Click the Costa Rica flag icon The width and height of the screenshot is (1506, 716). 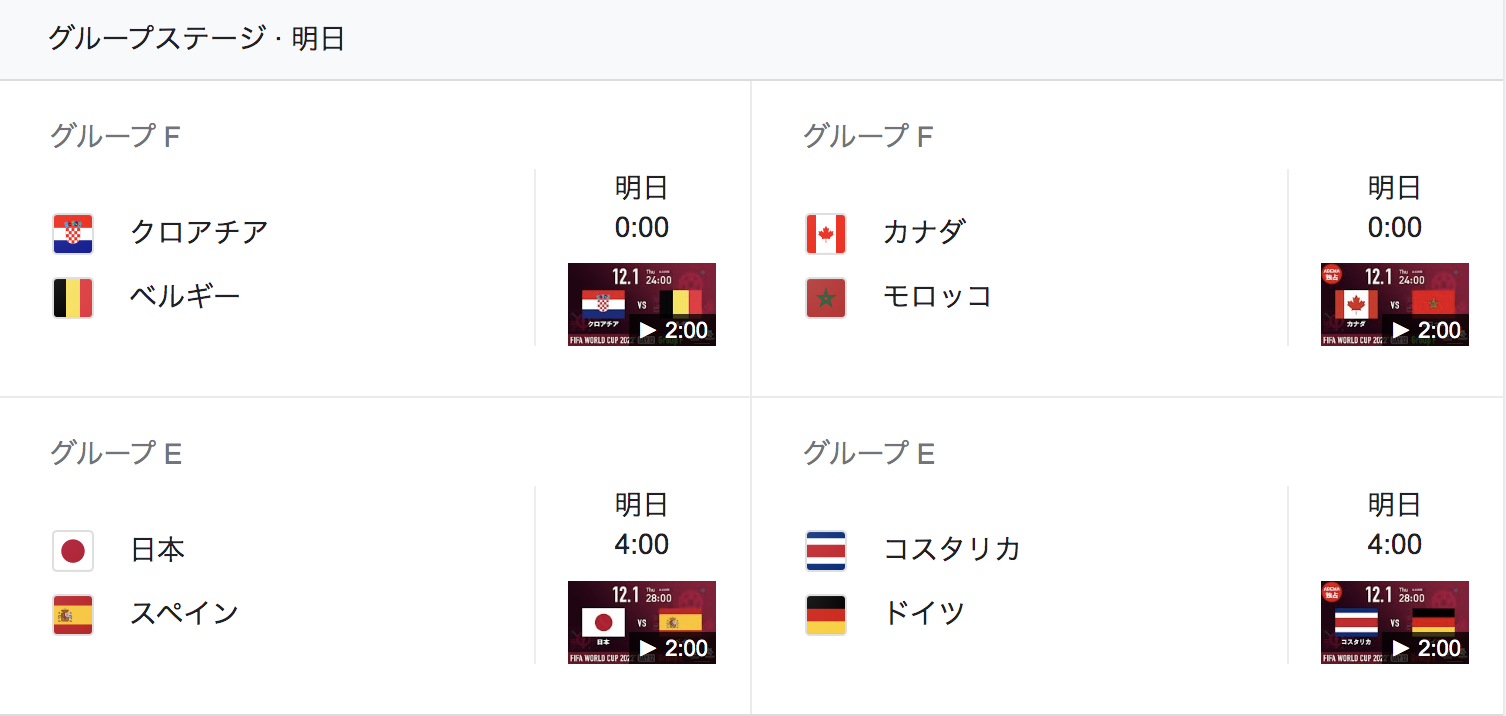[x=826, y=551]
